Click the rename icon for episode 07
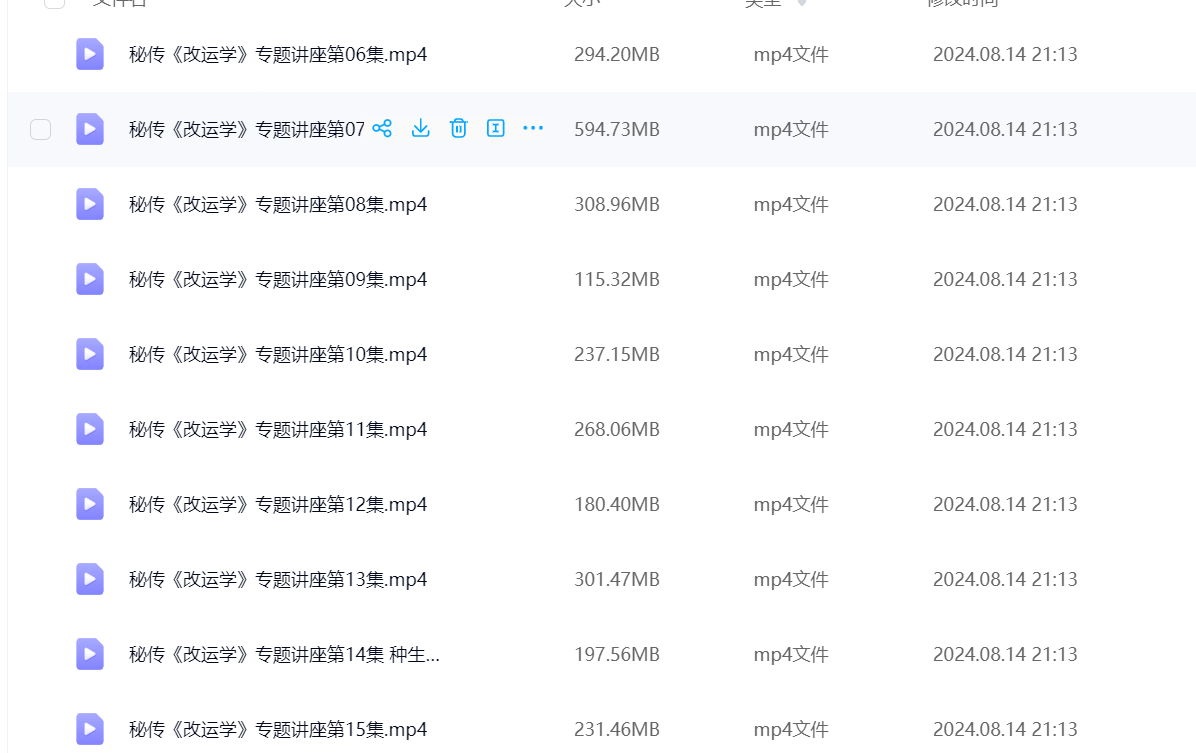Viewport: 1196px width, 753px height. (495, 129)
